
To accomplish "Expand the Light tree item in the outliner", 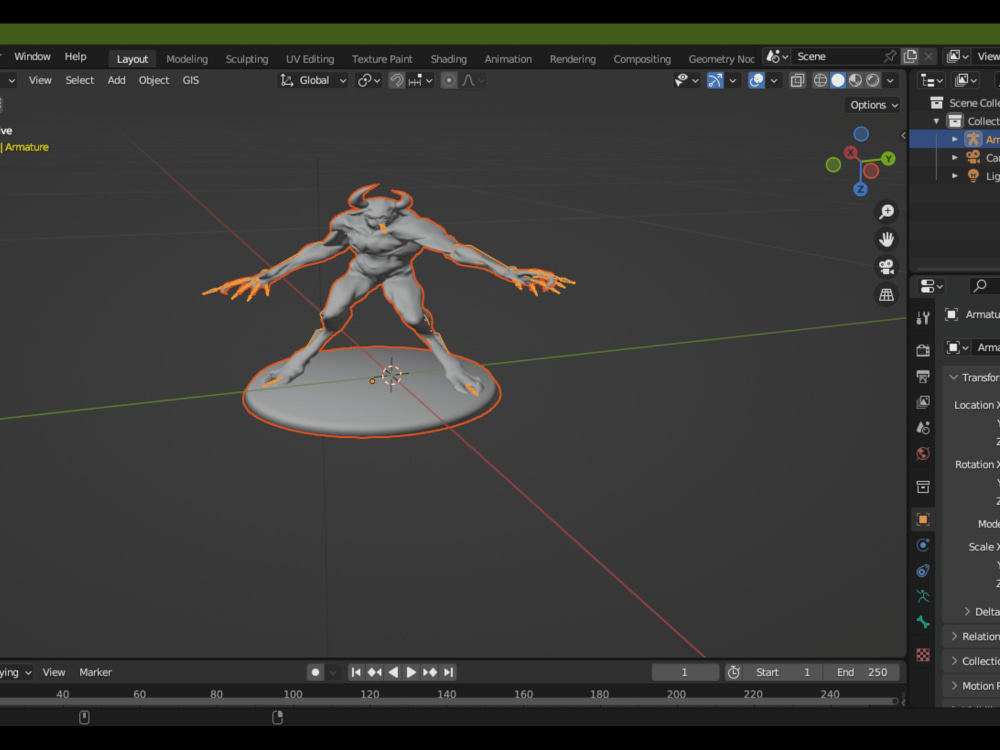I will tap(955, 176).
